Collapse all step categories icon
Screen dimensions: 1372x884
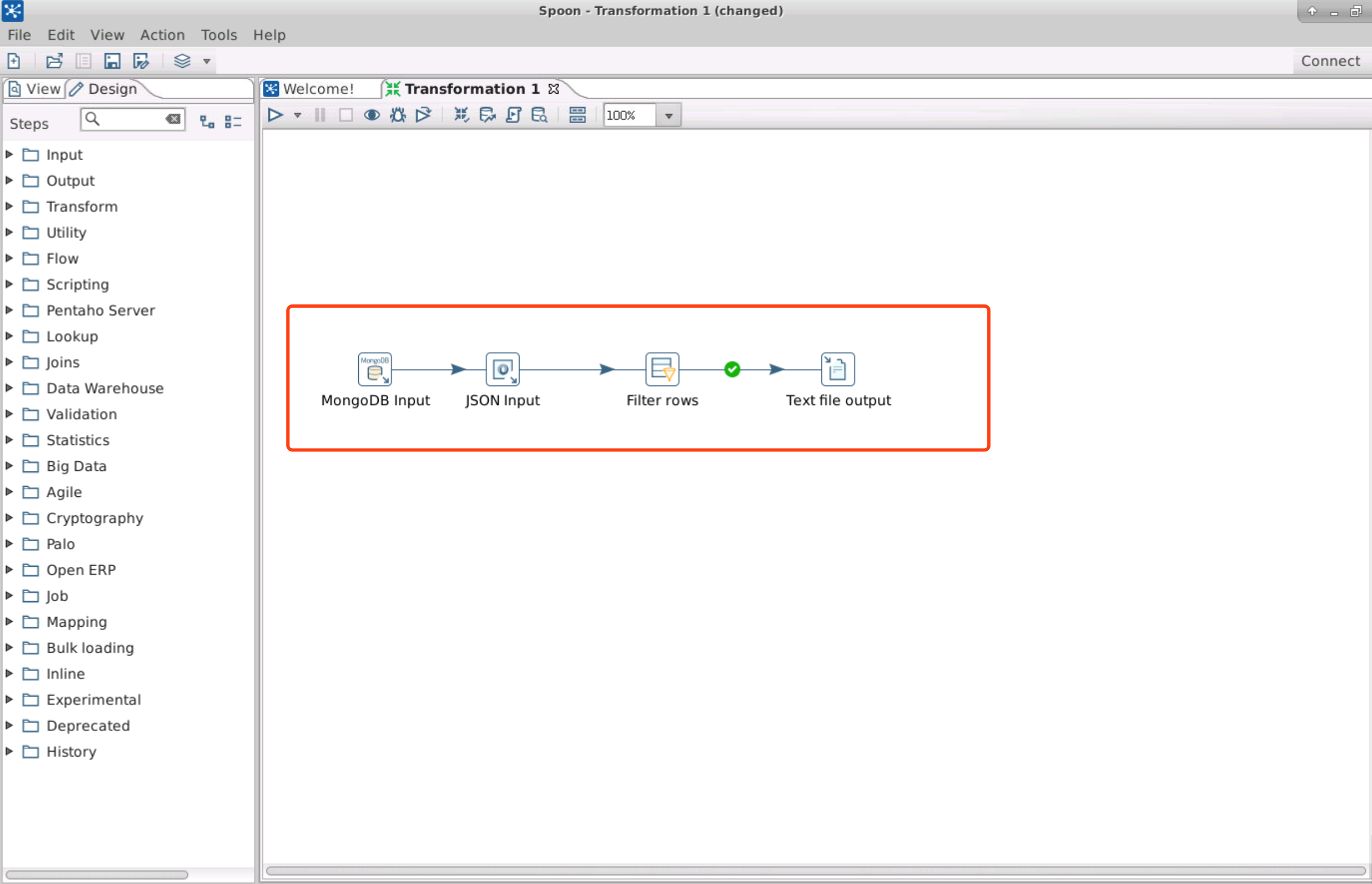coord(233,121)
